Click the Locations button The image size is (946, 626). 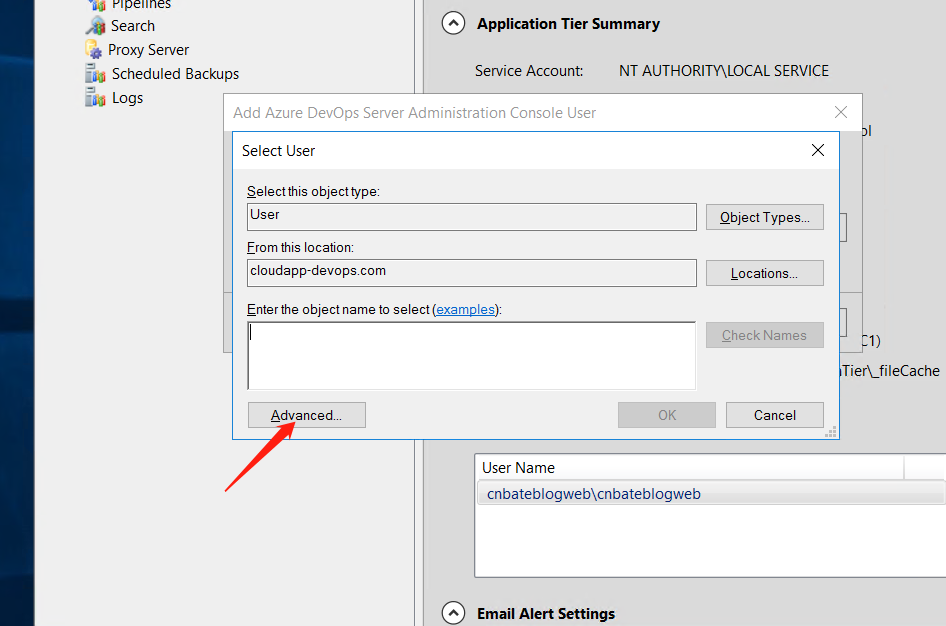coord(764,273)
